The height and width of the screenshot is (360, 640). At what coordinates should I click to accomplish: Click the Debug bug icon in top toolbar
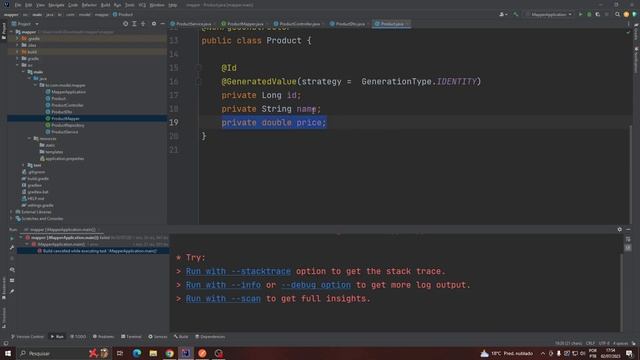[589, 14]
